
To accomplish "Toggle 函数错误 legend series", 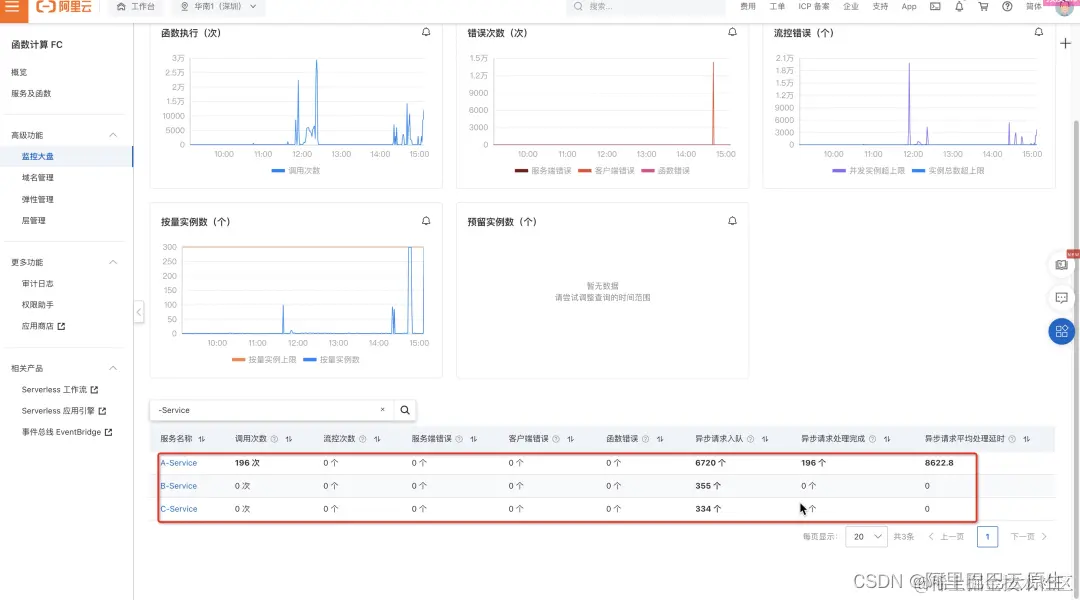I will coord(665,170).
